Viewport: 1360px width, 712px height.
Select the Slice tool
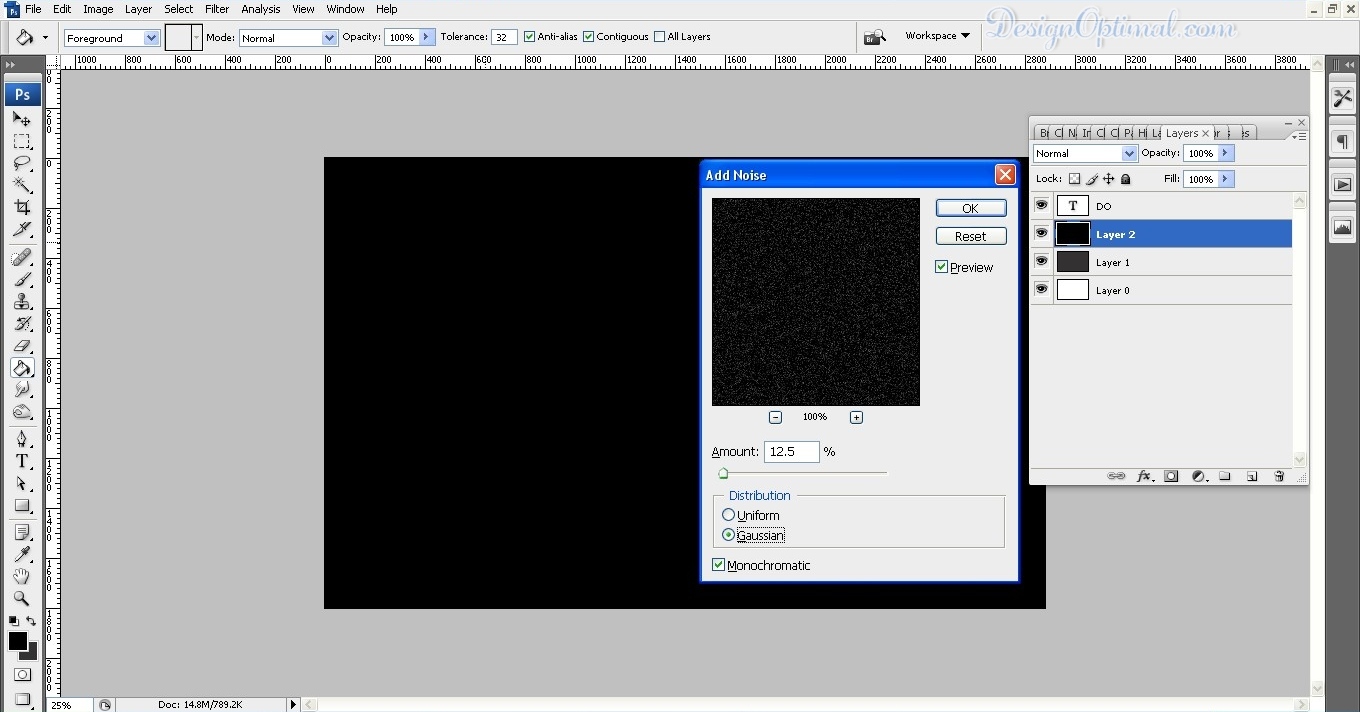(x=22, y=230)
